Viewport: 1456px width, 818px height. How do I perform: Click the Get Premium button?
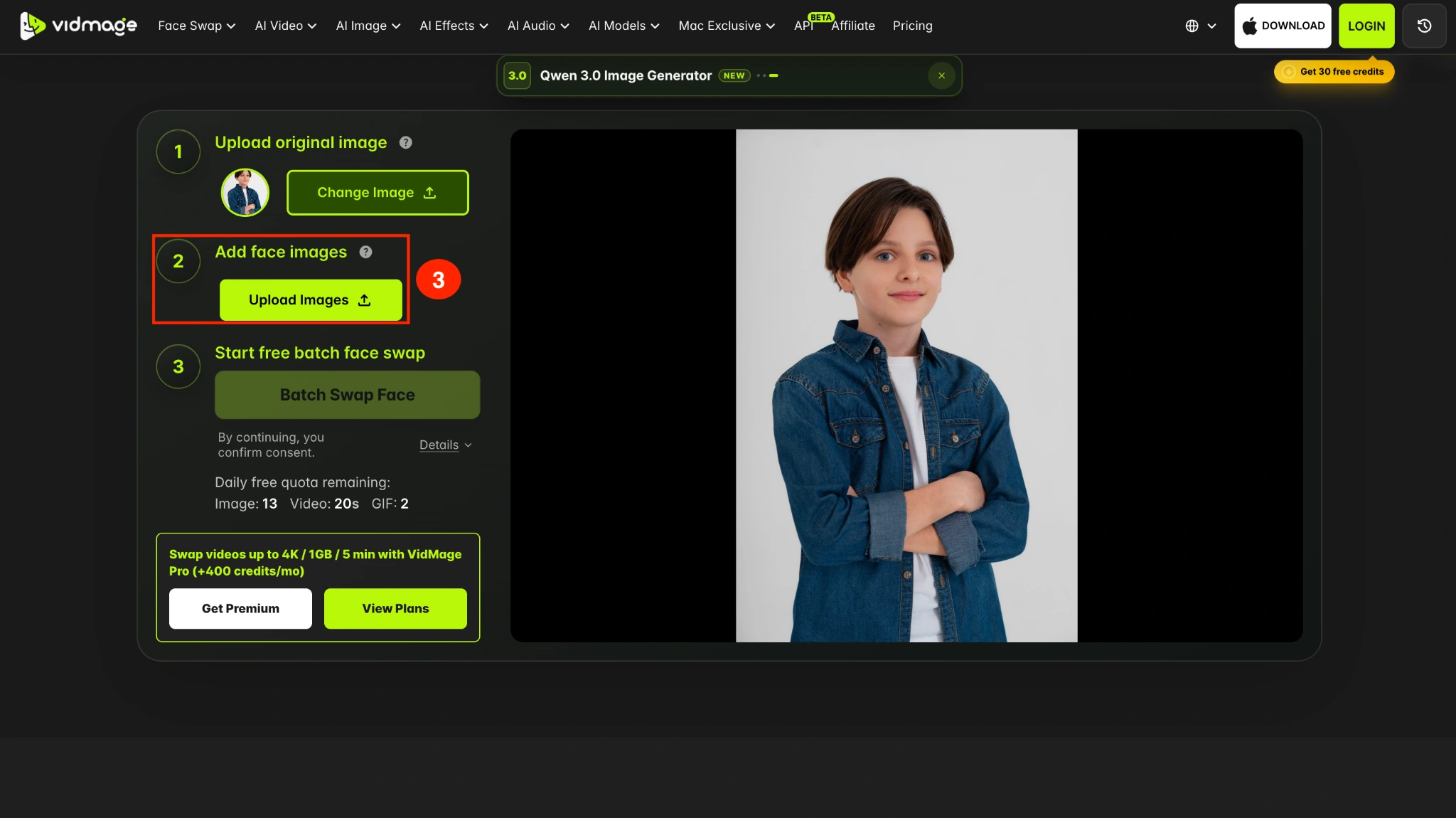tap(240, 609)
